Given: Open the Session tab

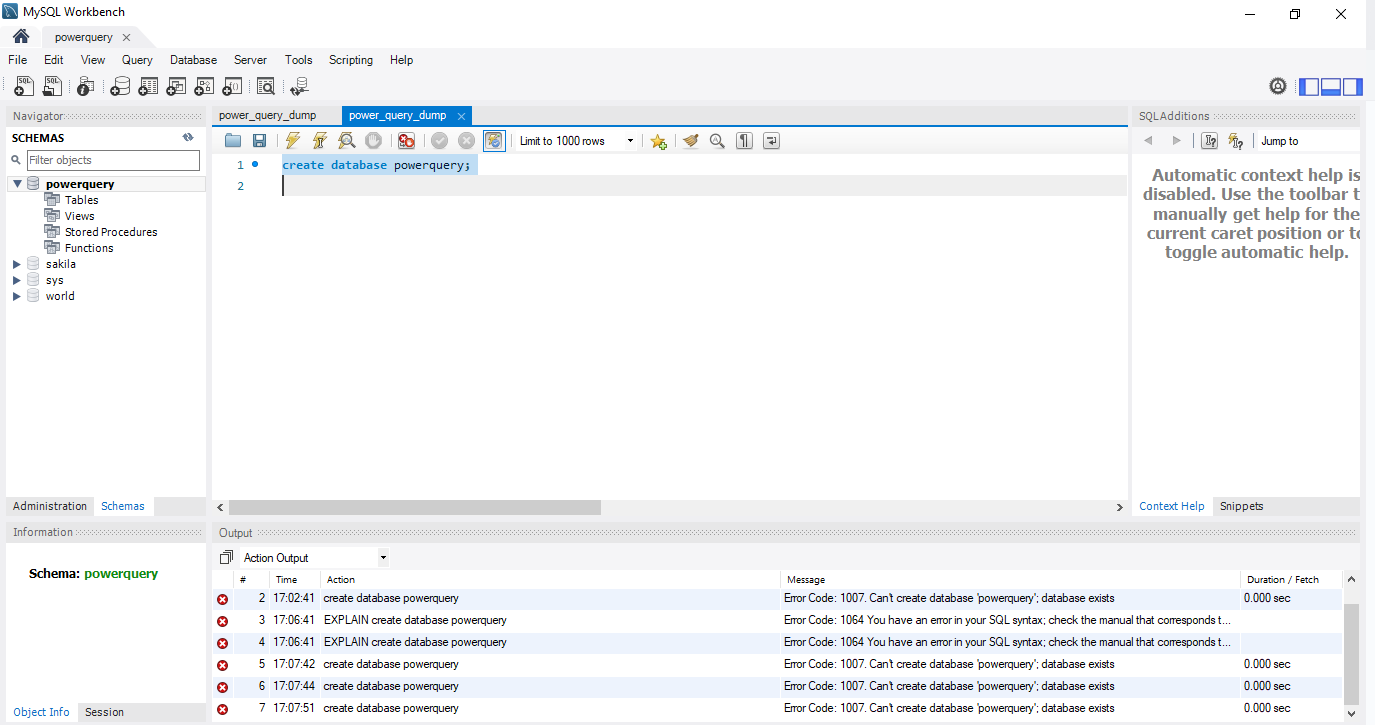Looking at the screenshot, I should coord(104,712).
